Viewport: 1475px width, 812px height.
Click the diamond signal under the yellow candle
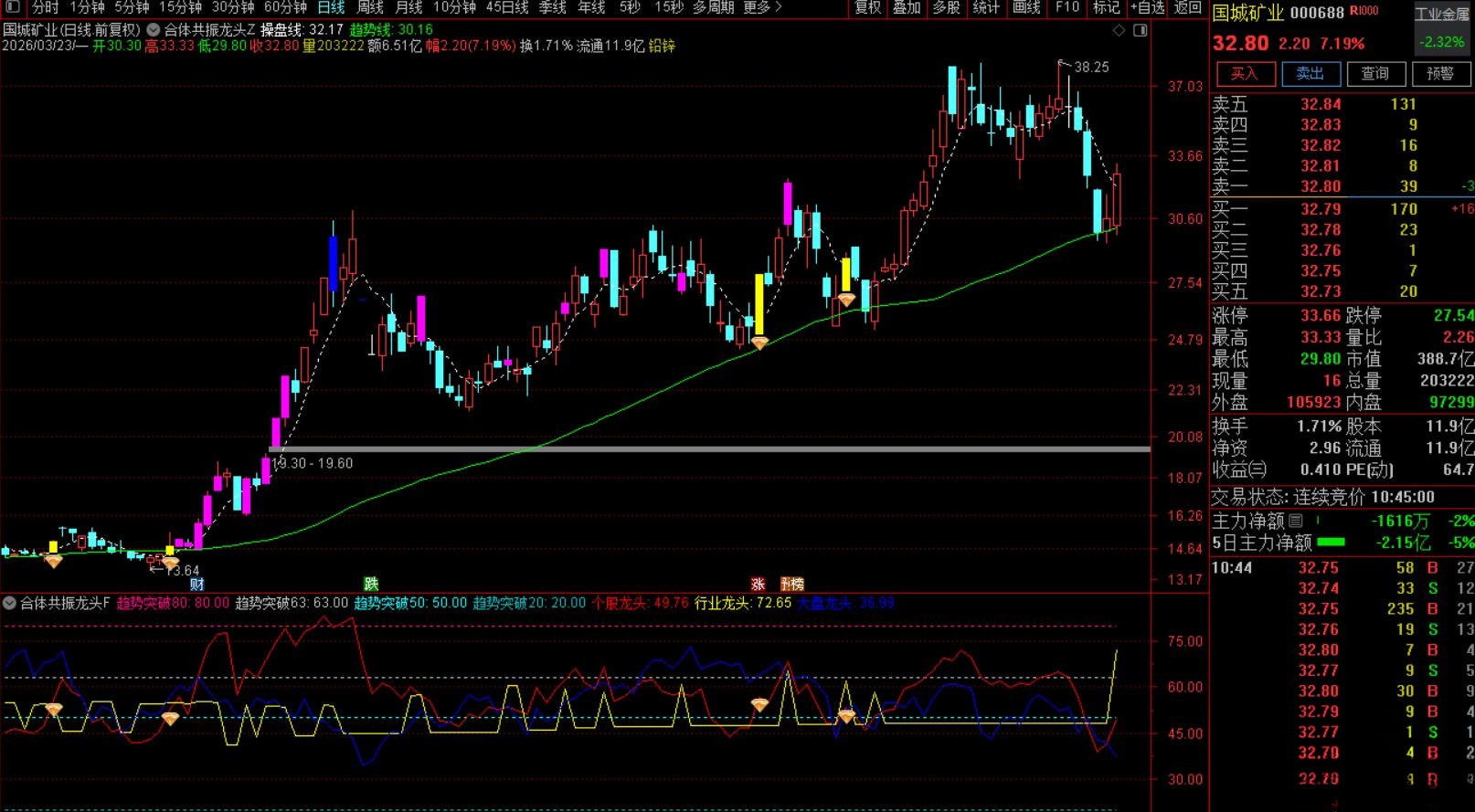coord(759,343)
